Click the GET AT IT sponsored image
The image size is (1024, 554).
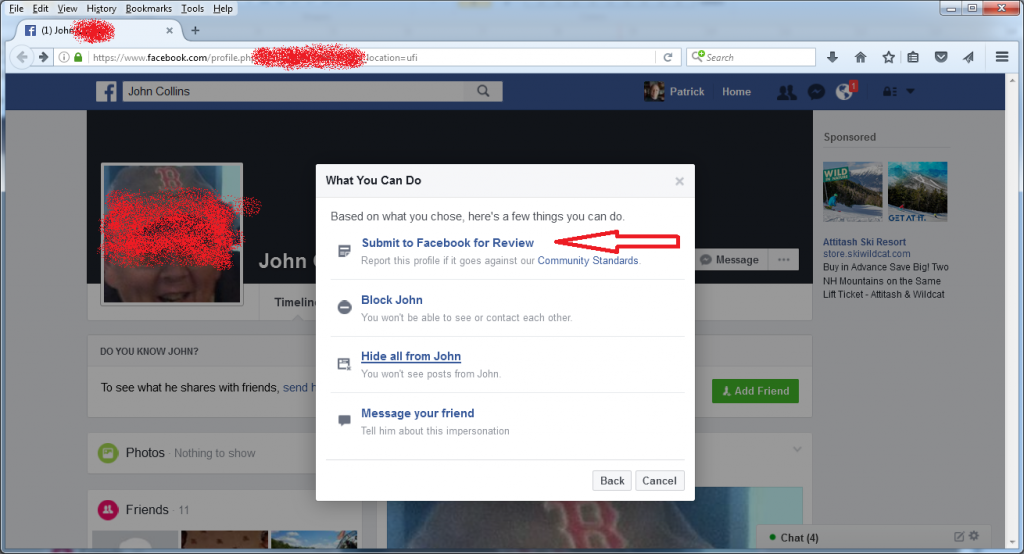[917, 192]
